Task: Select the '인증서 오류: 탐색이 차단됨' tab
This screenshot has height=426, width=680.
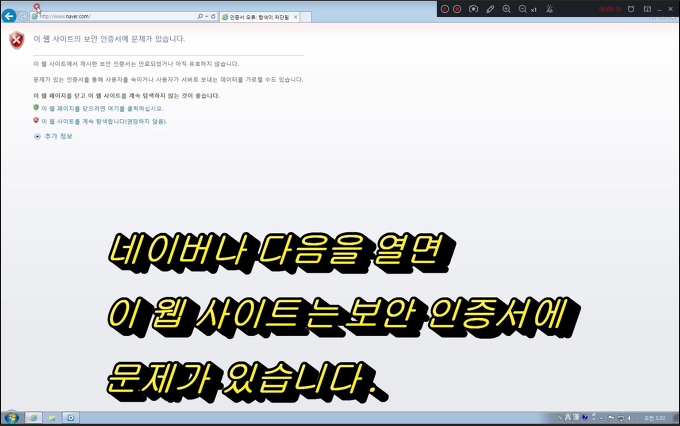Action: tap(259, 17)
